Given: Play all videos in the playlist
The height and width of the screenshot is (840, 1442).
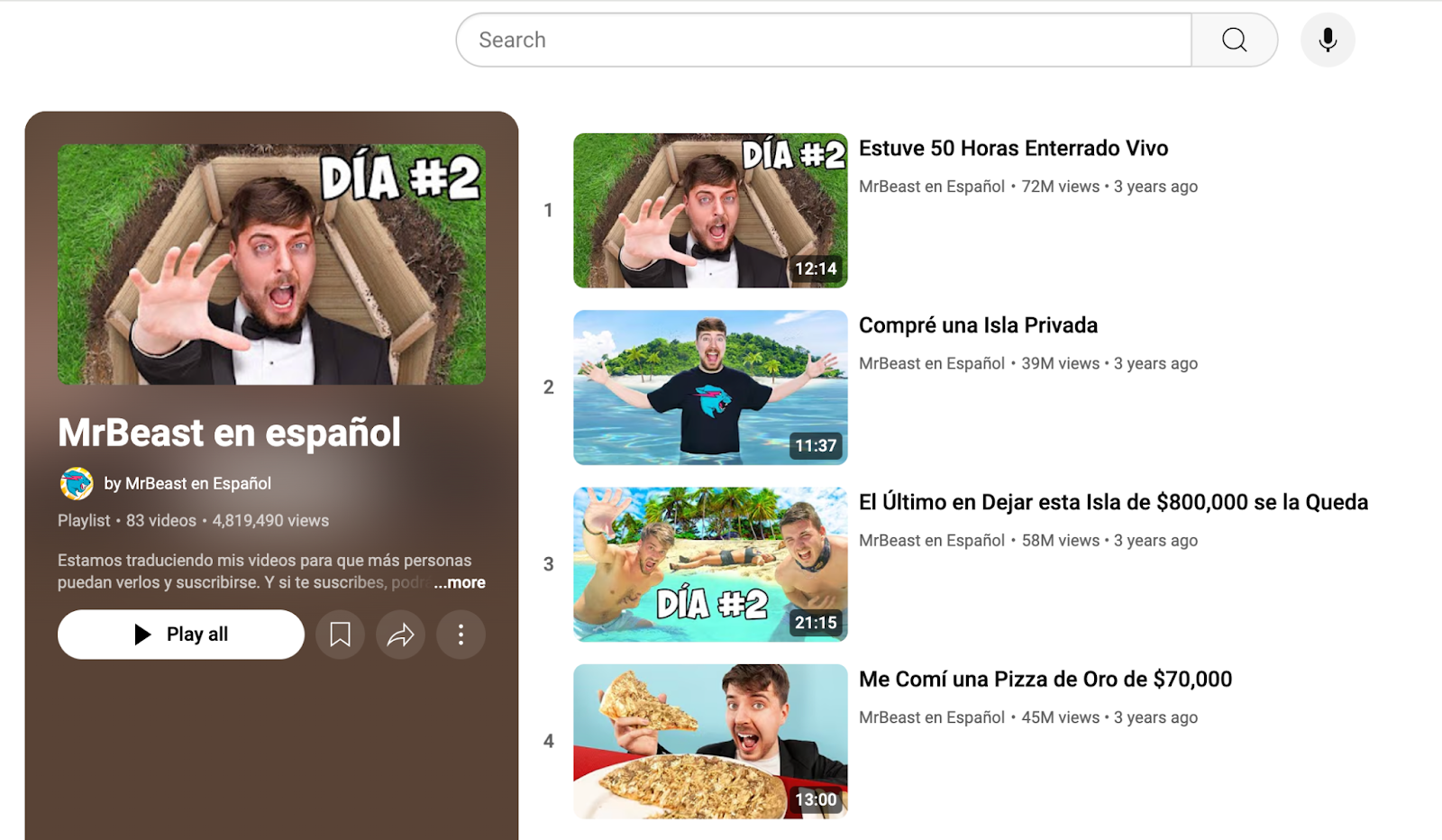Looking at the screenshot, I should coord(180,635).
